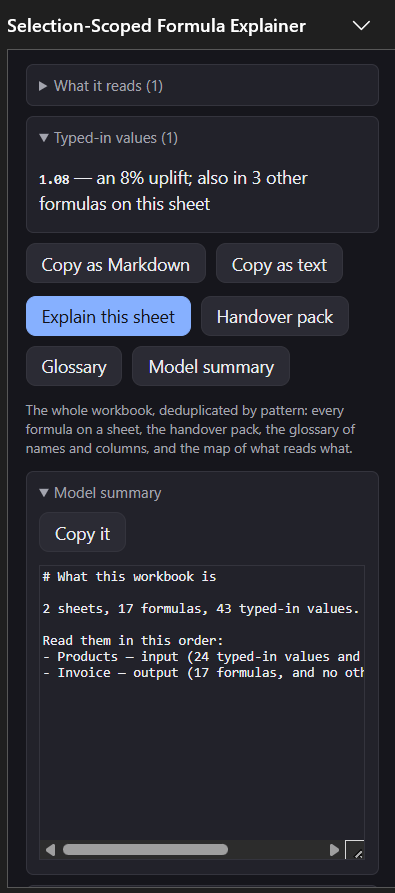Click the Copy as Markdown button

tap(116, 263)
